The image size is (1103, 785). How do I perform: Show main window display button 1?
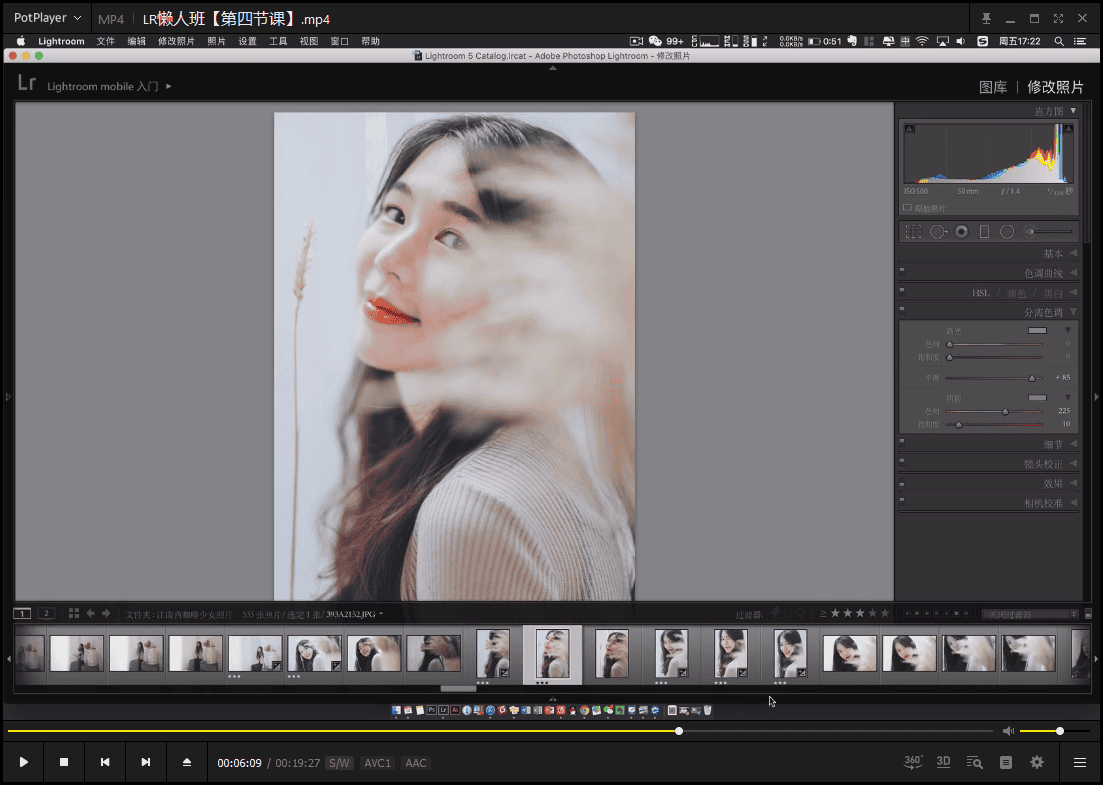coord(22,613)
